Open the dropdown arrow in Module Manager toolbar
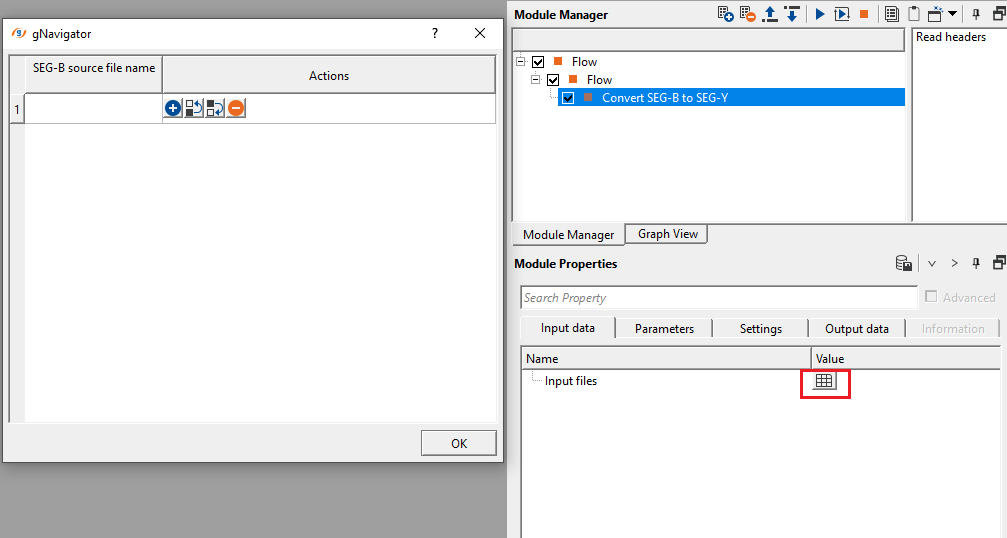Image resolution: width=1007 pixels, height=538 pixels. (952, 14)
